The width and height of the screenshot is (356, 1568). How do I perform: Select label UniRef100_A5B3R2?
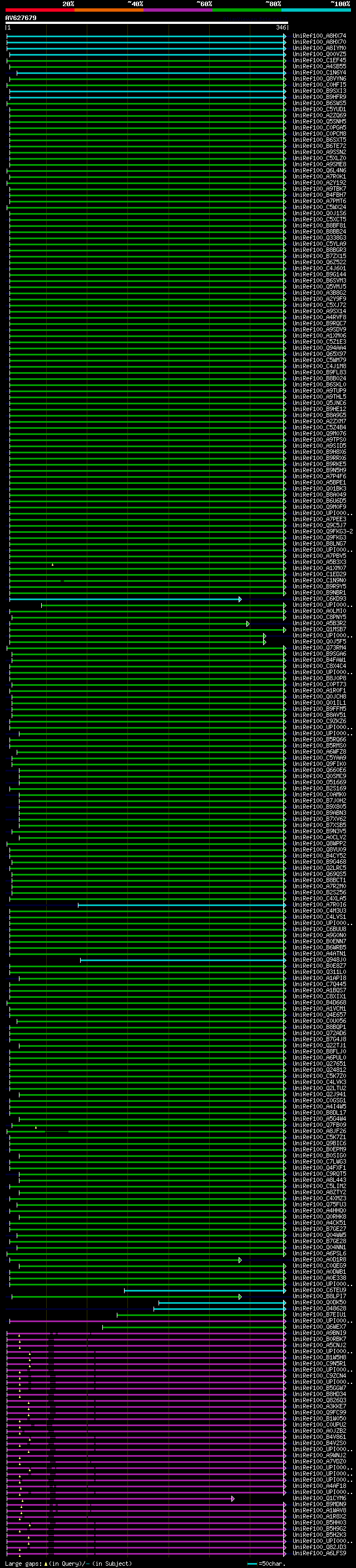pos(319,624)
